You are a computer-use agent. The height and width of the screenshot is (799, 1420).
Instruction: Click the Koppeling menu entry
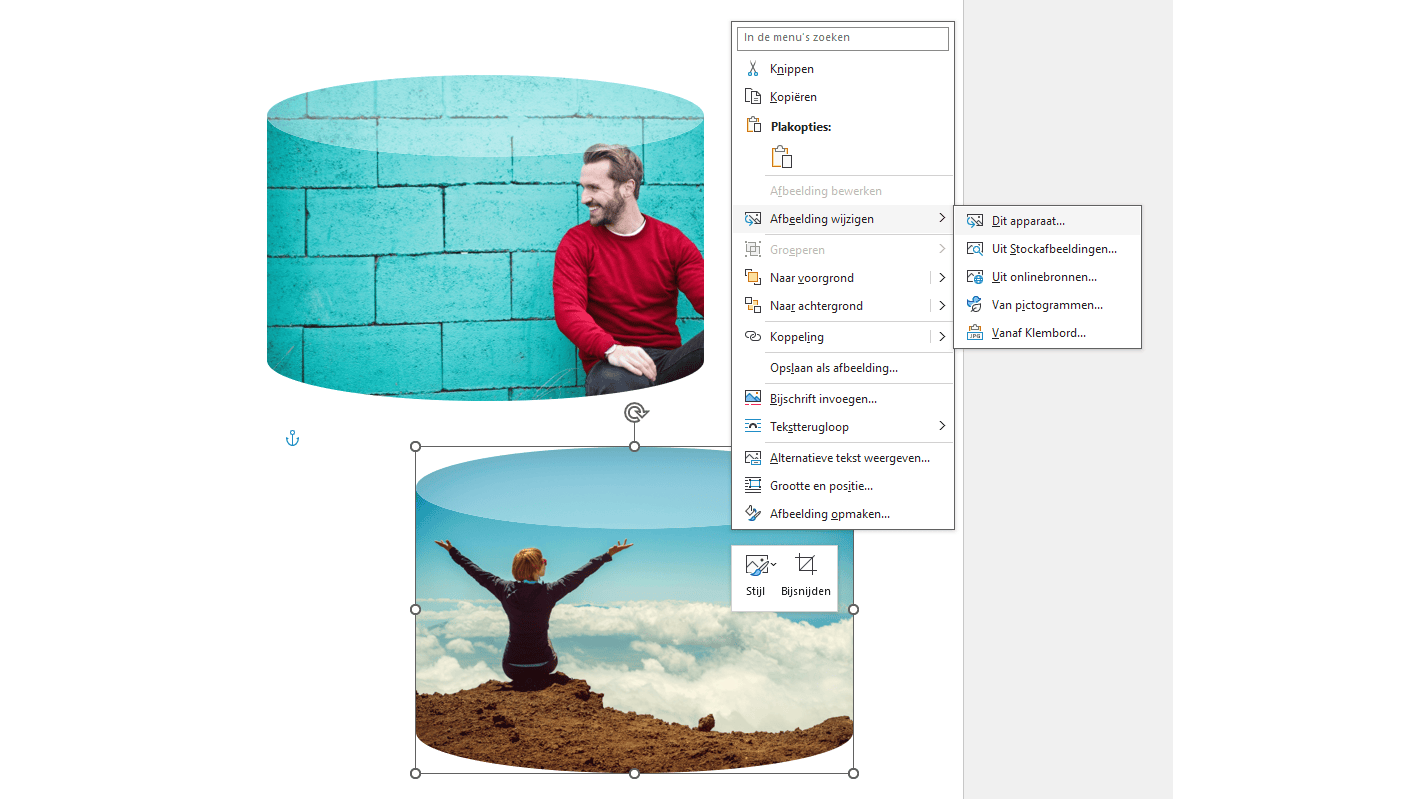pos(830,337)
